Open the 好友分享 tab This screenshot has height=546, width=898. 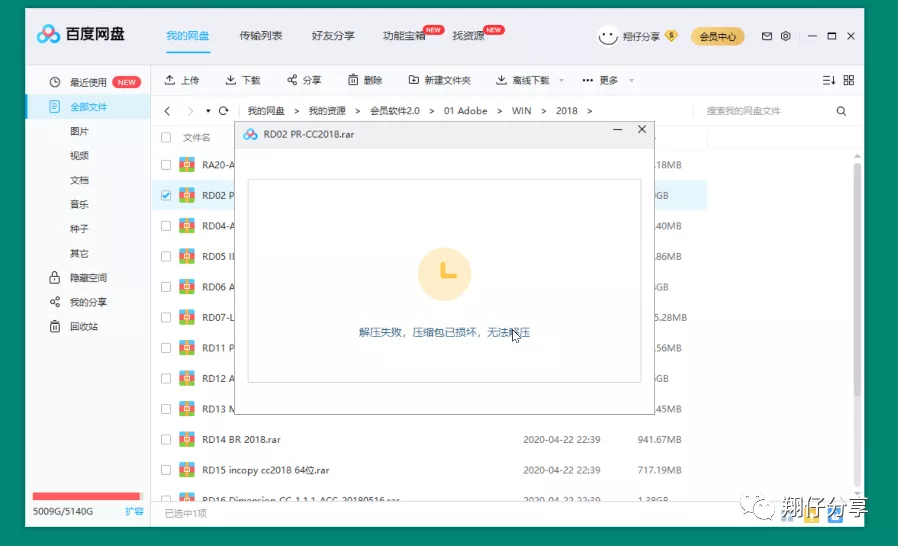pos(332,36)
